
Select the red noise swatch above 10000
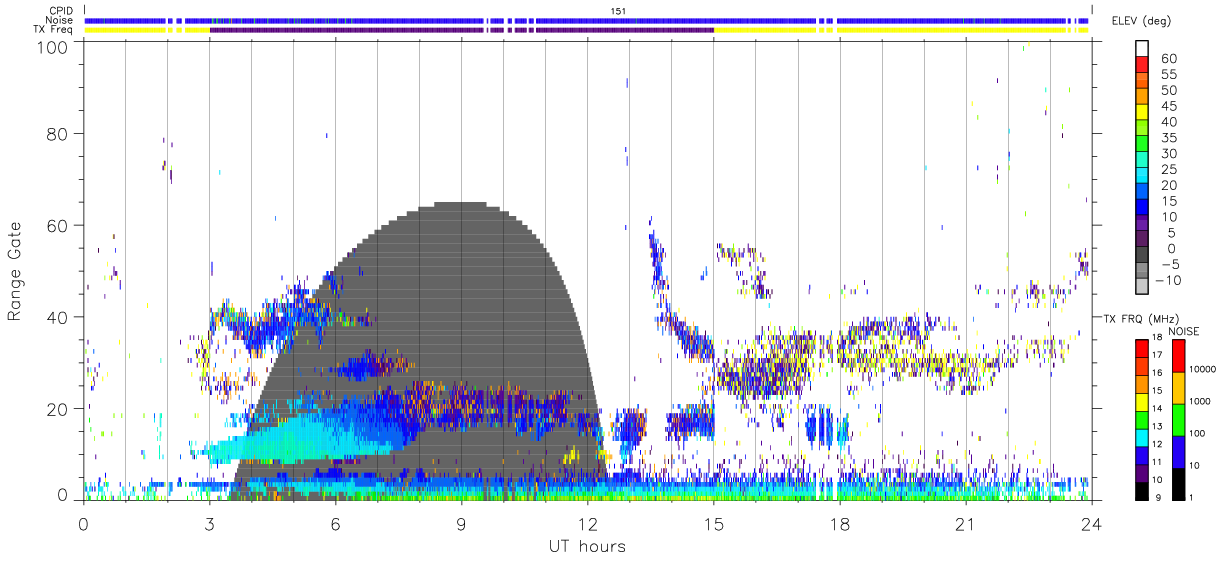1179,355
